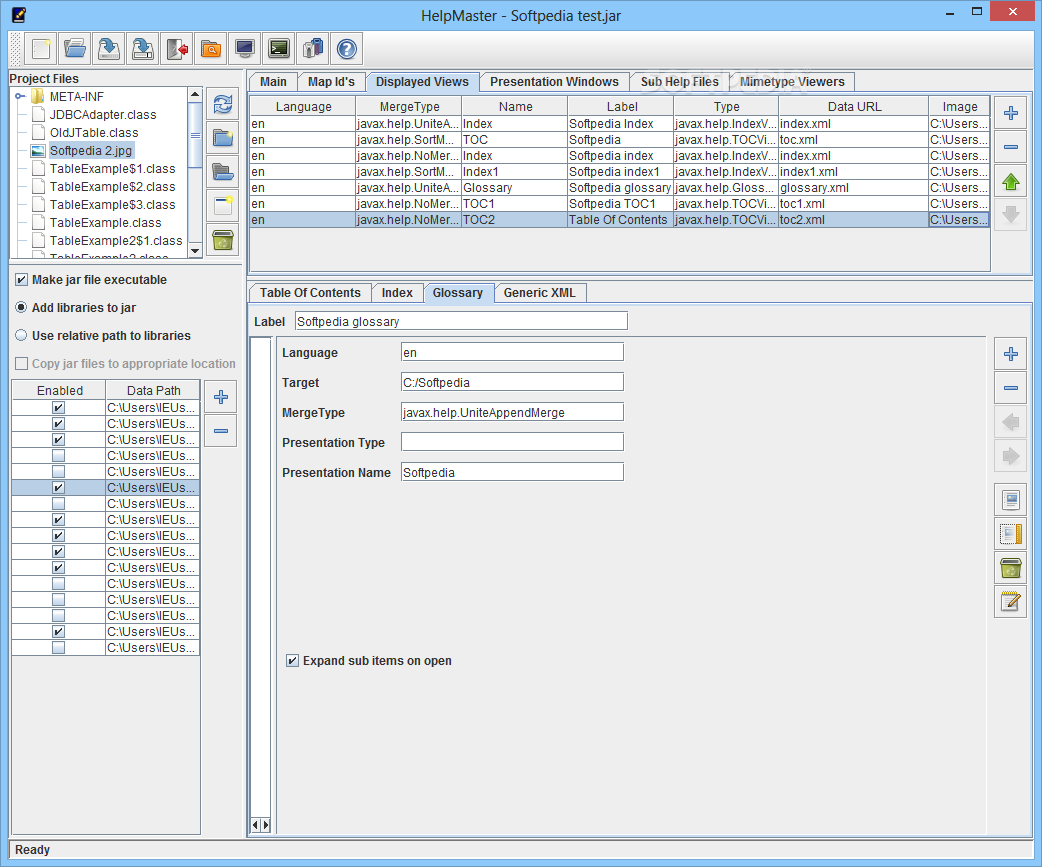Select TableExample$1.class in Project Files tree
Screen dimensions: 1042x867
[112, 169]
